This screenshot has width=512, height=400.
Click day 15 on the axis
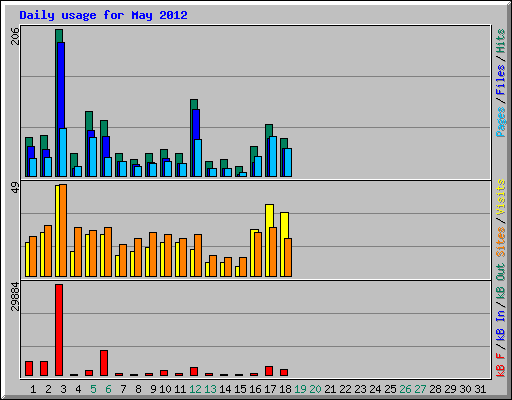point(240,389)
